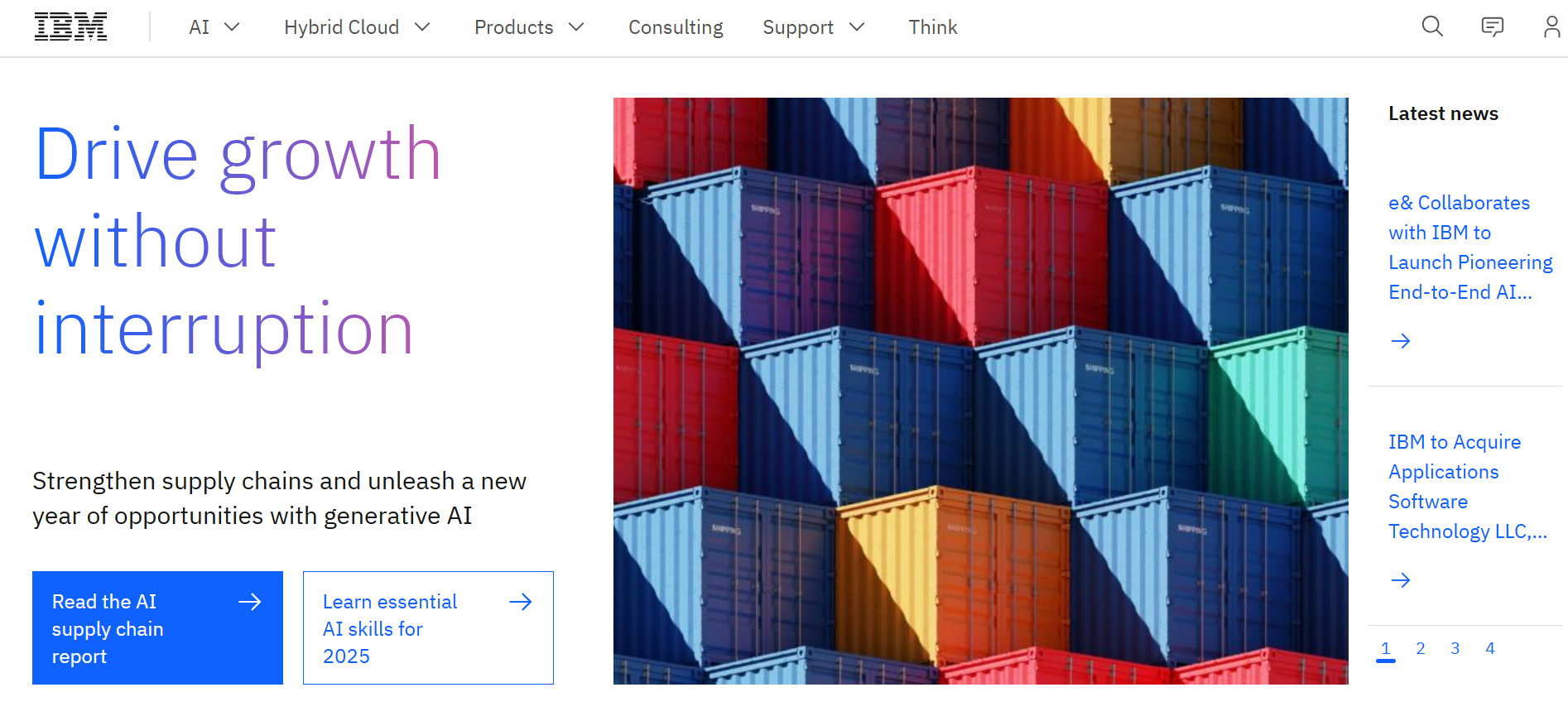Go to news page 2
This screenshot has height=721, width=1568.
1421,649
